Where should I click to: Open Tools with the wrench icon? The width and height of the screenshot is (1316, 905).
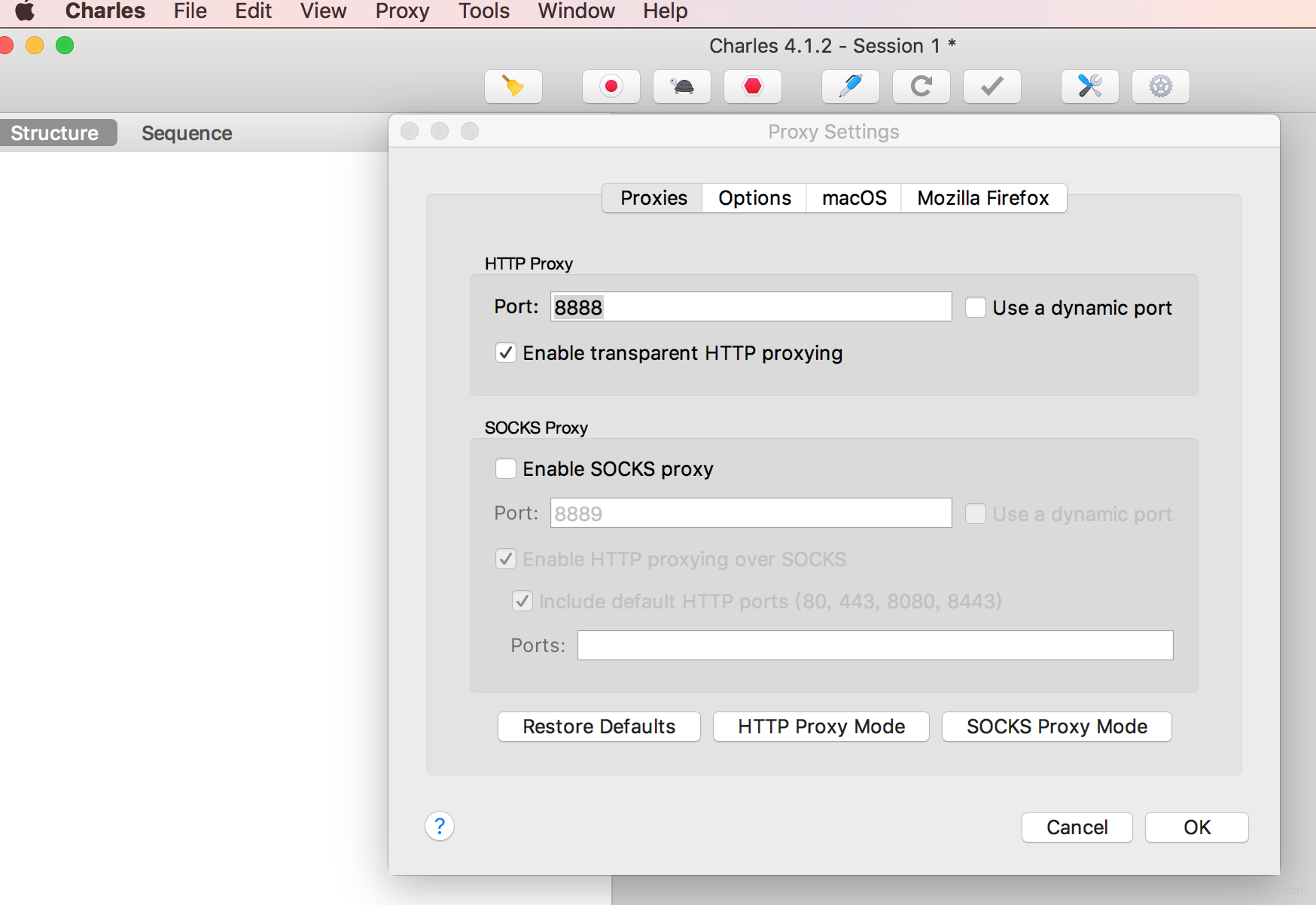click(1090, 87)
